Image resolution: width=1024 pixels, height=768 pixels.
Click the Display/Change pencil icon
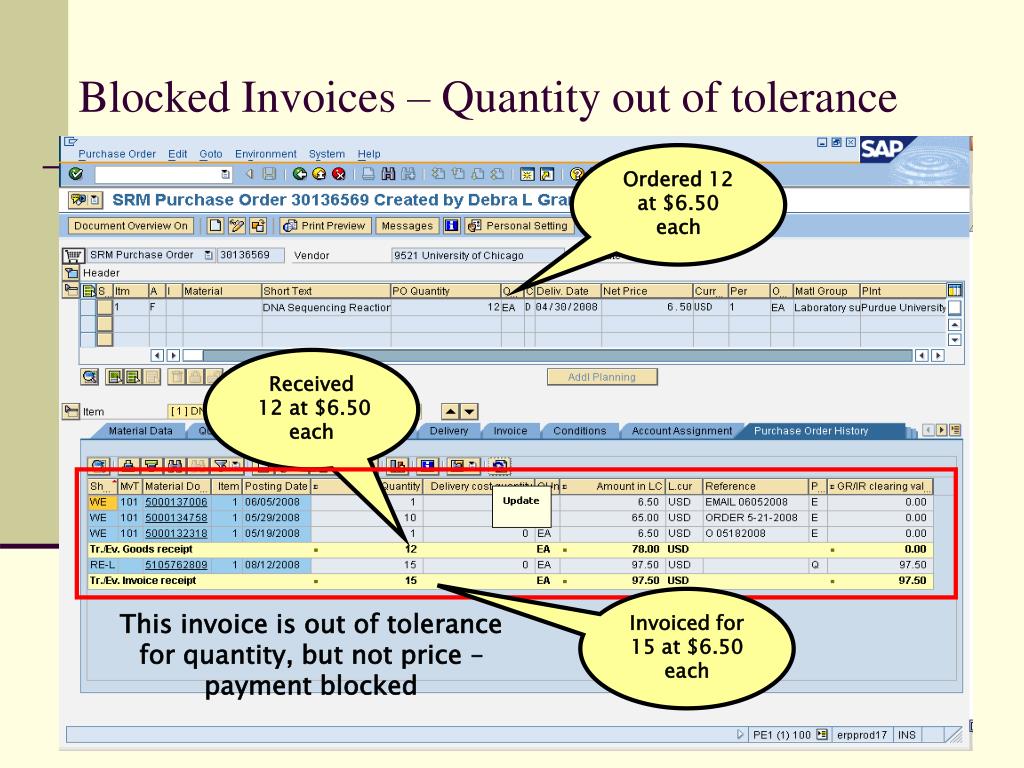coord(236,226)
